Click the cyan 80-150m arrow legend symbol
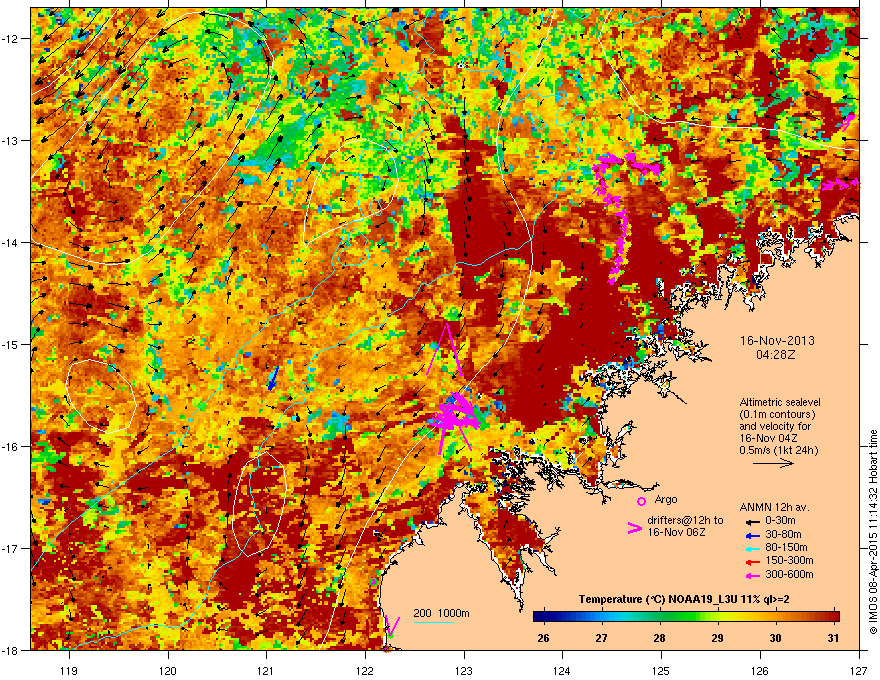The image size is (880, 680). [x=753, y=548]
